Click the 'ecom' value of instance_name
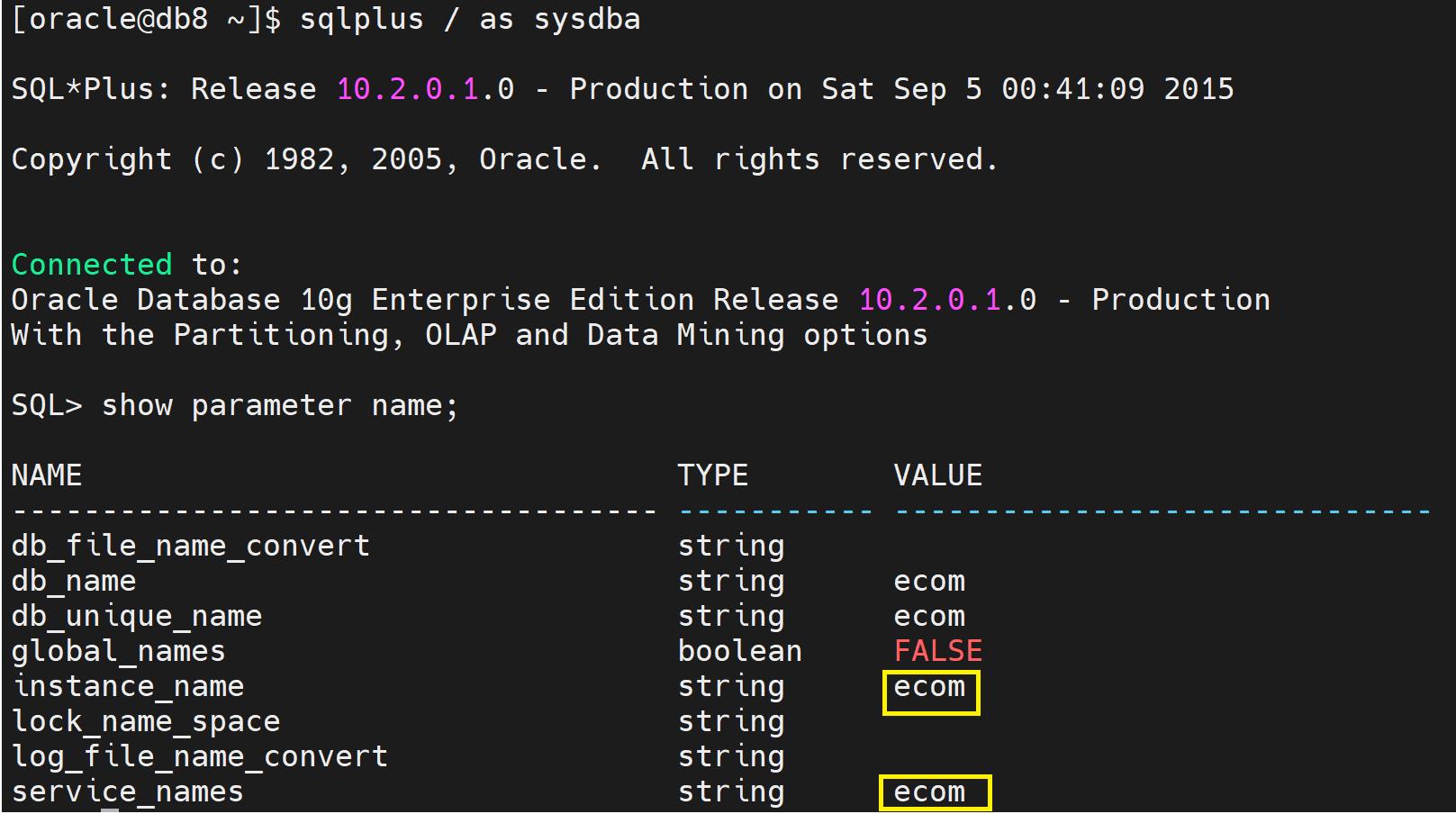This screenshot has height=814, width=1456. pos(929,687)
